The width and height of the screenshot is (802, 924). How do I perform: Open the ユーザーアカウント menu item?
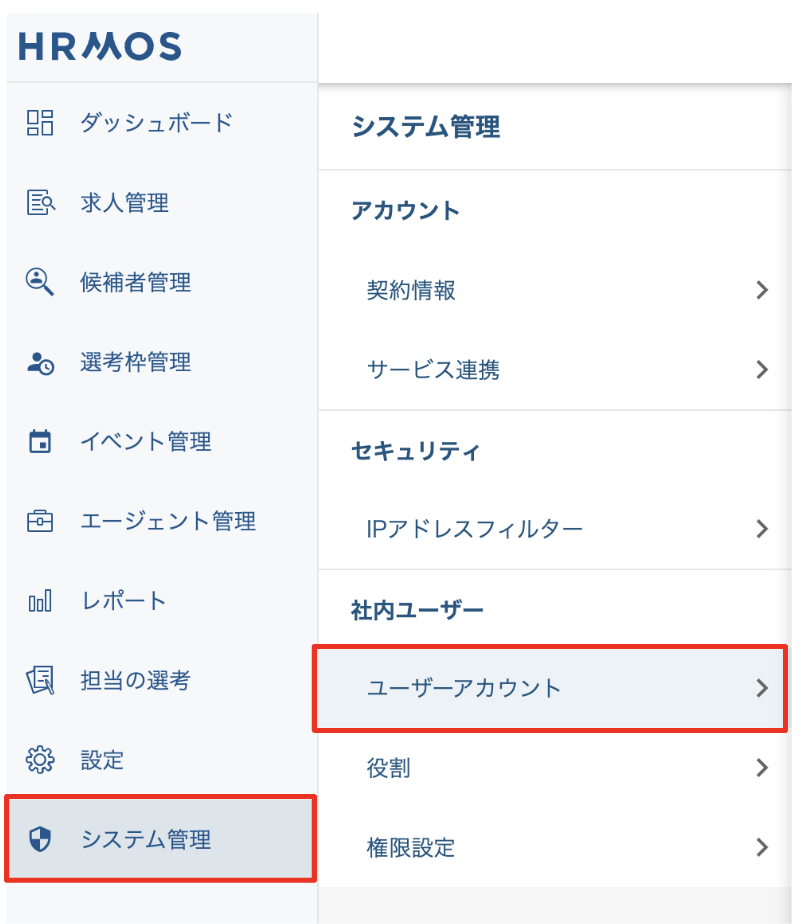point(464,688)
